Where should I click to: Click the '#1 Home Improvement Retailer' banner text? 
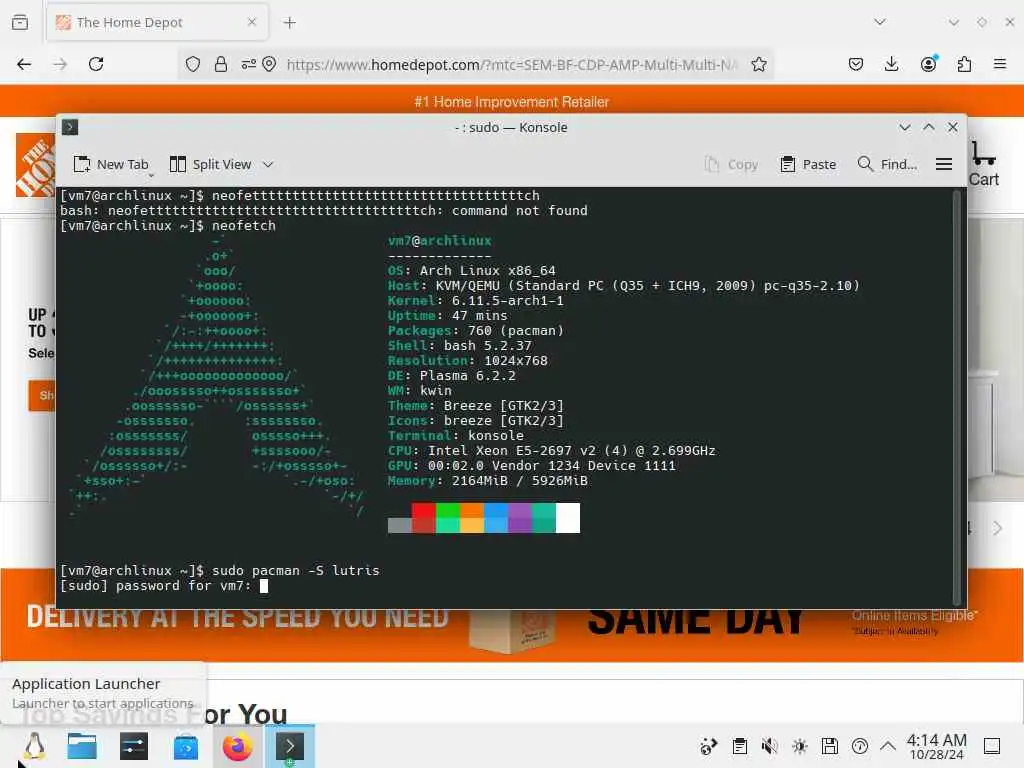click(x=511, y=102)
